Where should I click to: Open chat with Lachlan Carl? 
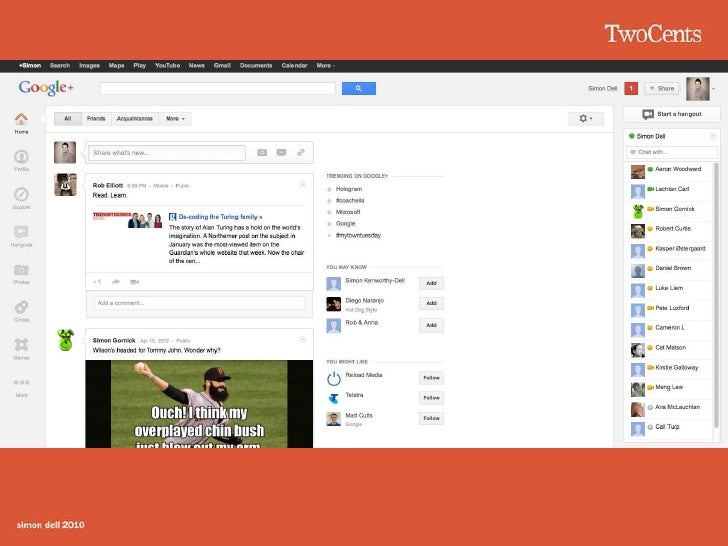tap(671, 191)
